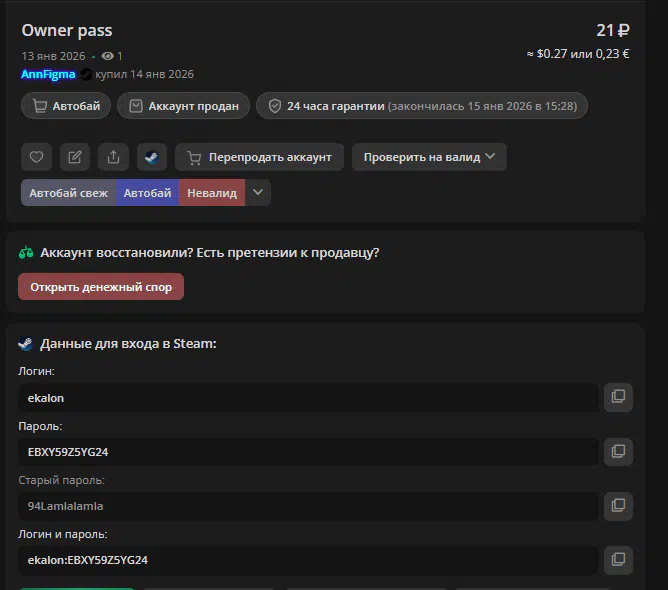Select the red 'Невалид' tag
The width and height of the screenshot is (668, 590).
212,193
